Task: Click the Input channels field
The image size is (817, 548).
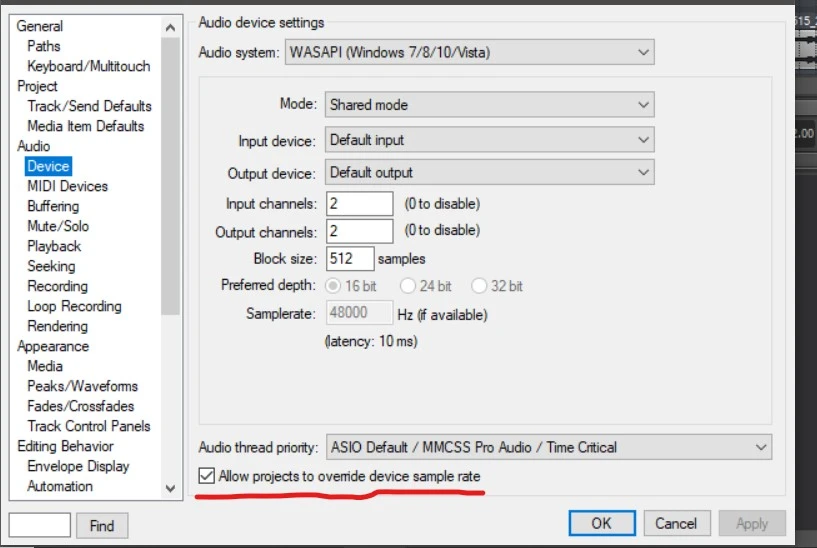Action: click(360, 203)
